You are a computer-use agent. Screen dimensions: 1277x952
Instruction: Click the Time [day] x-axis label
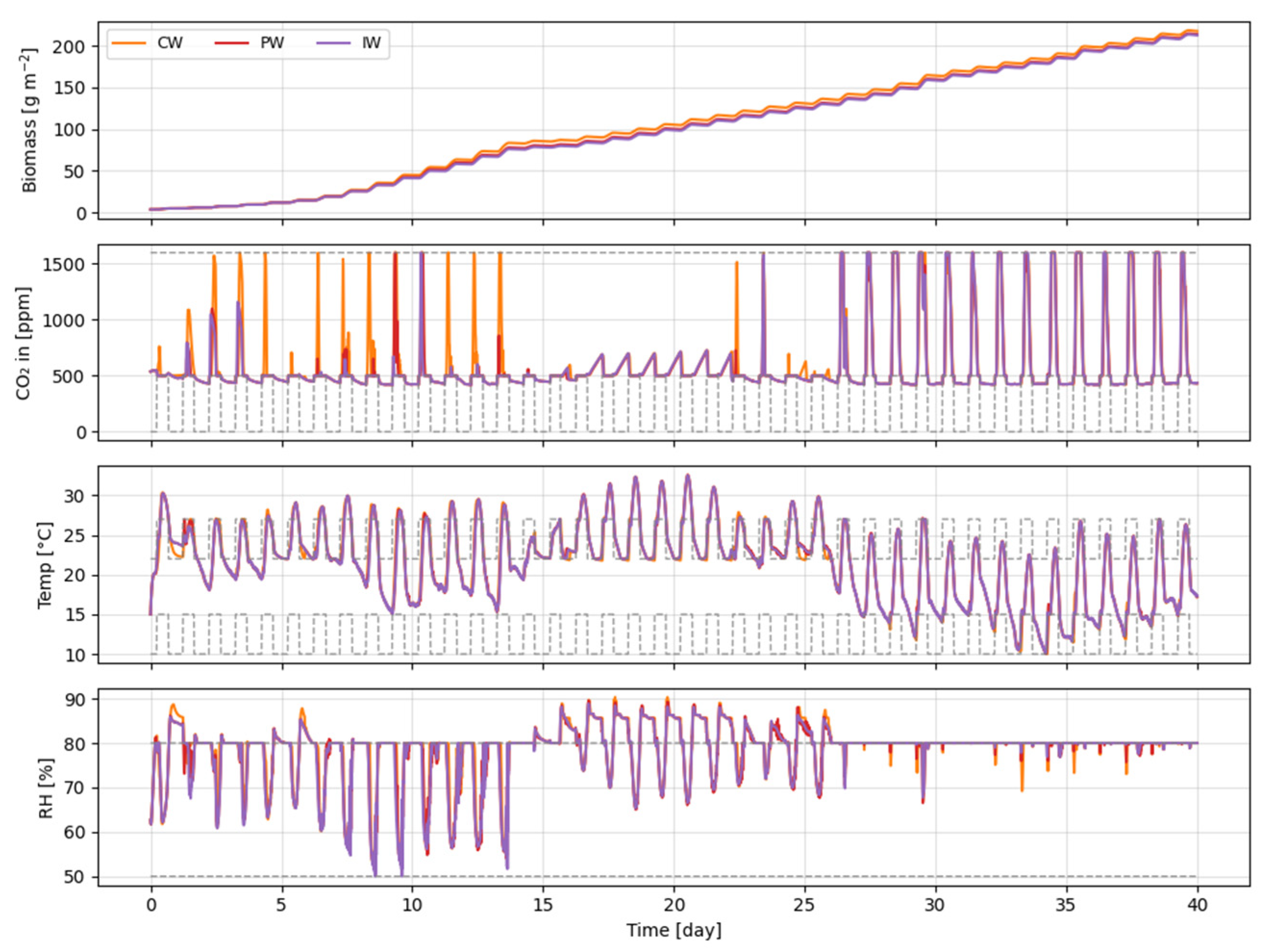coord(674,931)
